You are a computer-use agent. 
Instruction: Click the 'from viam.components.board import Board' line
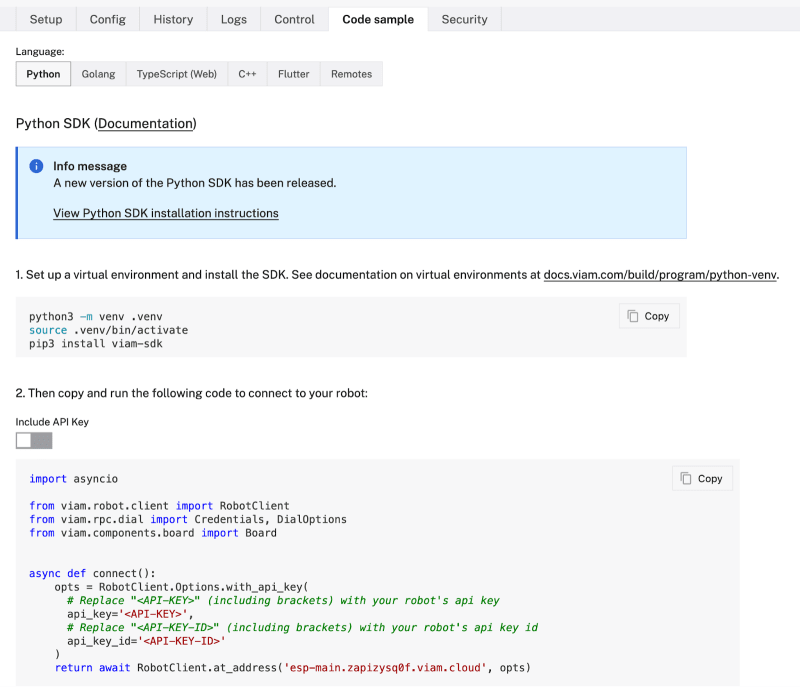pos(153,533)
